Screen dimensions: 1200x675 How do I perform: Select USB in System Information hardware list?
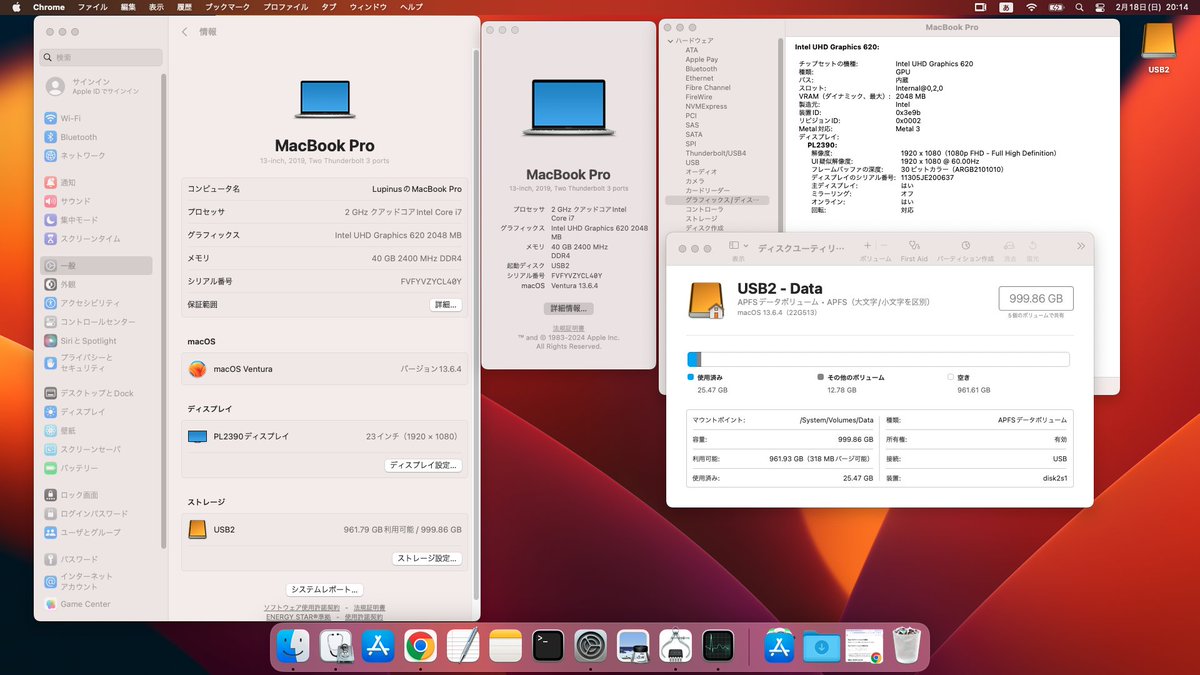pos(692,162)
